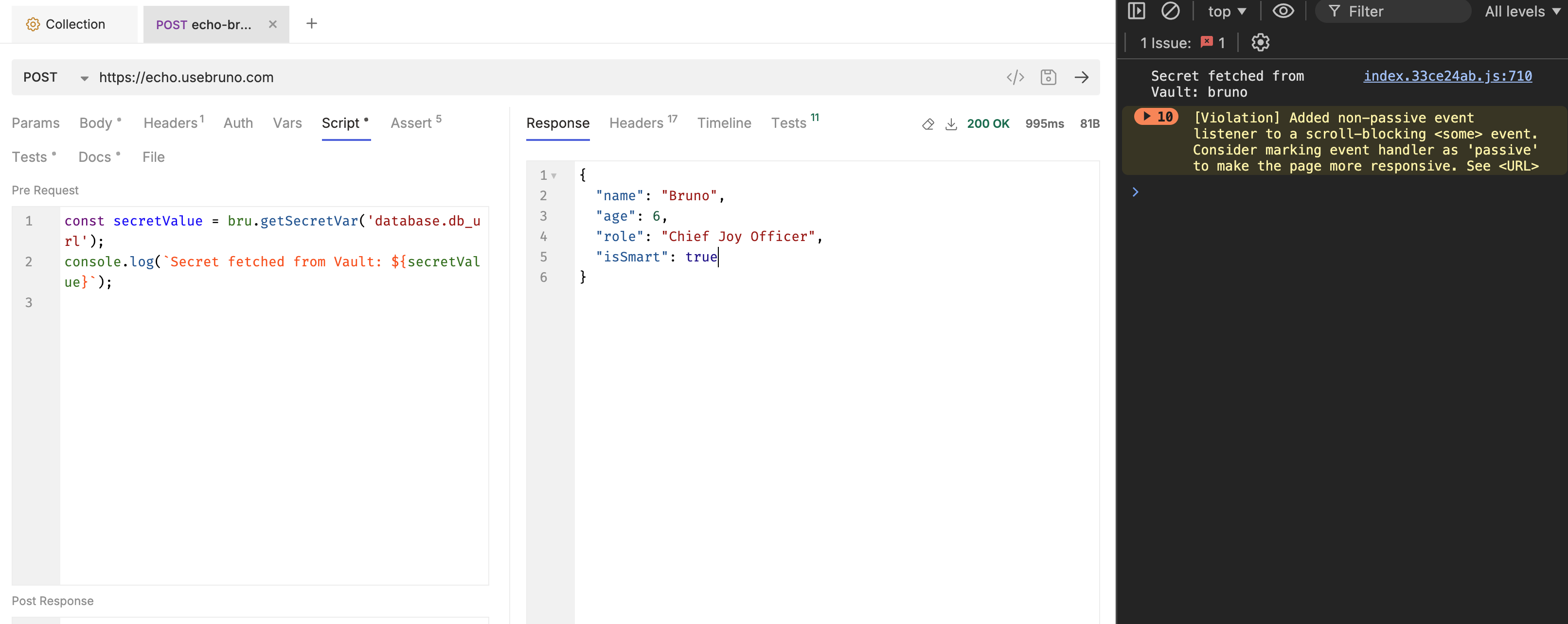
Task: Open index.33ce24ab.js:710 source link
Action: point(1447,76)
